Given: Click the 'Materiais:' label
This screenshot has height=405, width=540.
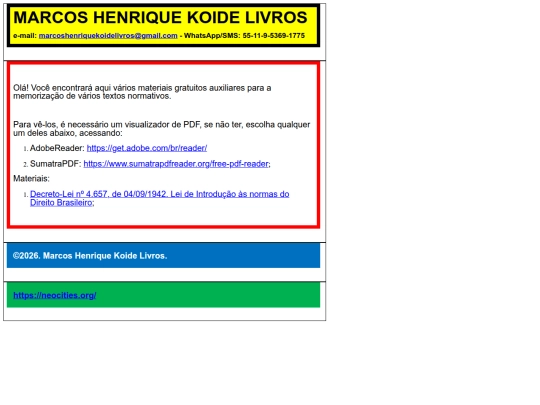Looking at the screenshot, I should pyautogui.click(x=31, y=178).
